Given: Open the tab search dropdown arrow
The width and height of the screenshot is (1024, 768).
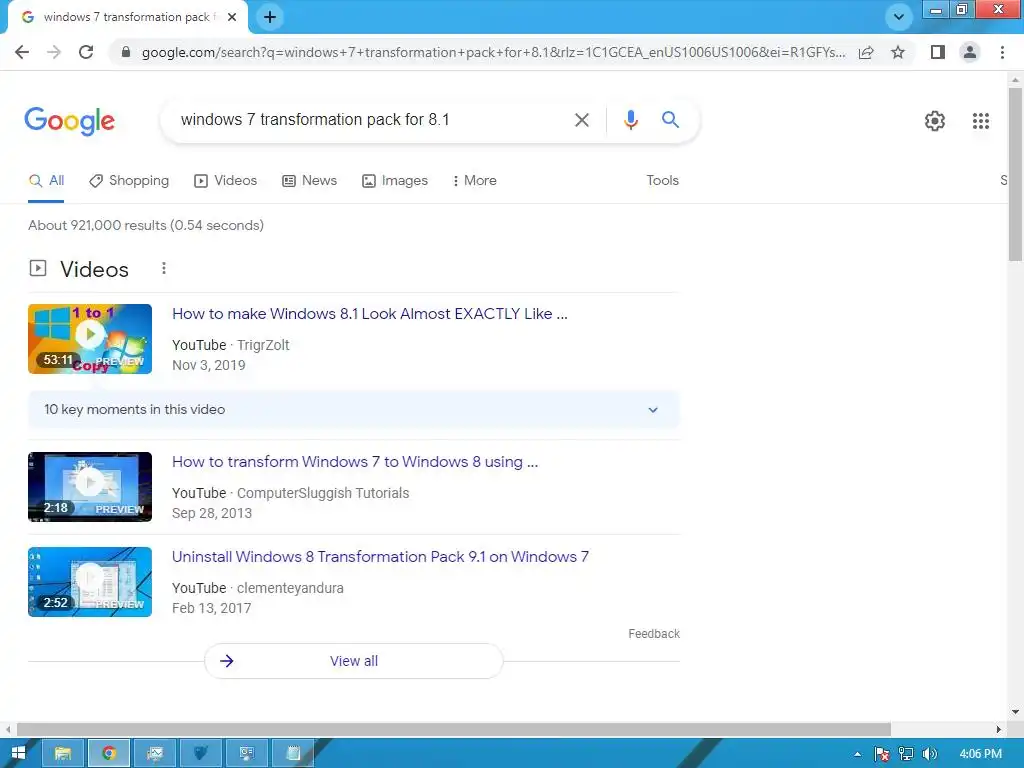Looking at the screenshot, I should point(899,17).
